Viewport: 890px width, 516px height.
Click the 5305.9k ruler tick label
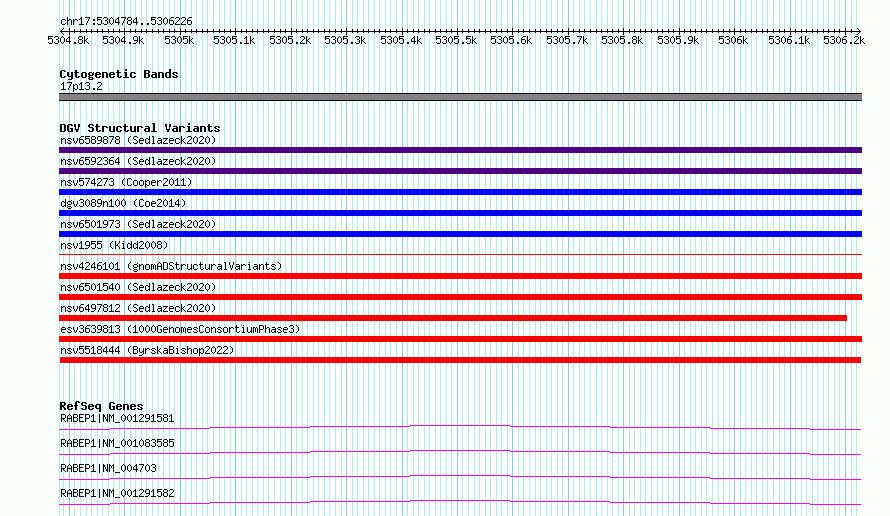point(678,40)
